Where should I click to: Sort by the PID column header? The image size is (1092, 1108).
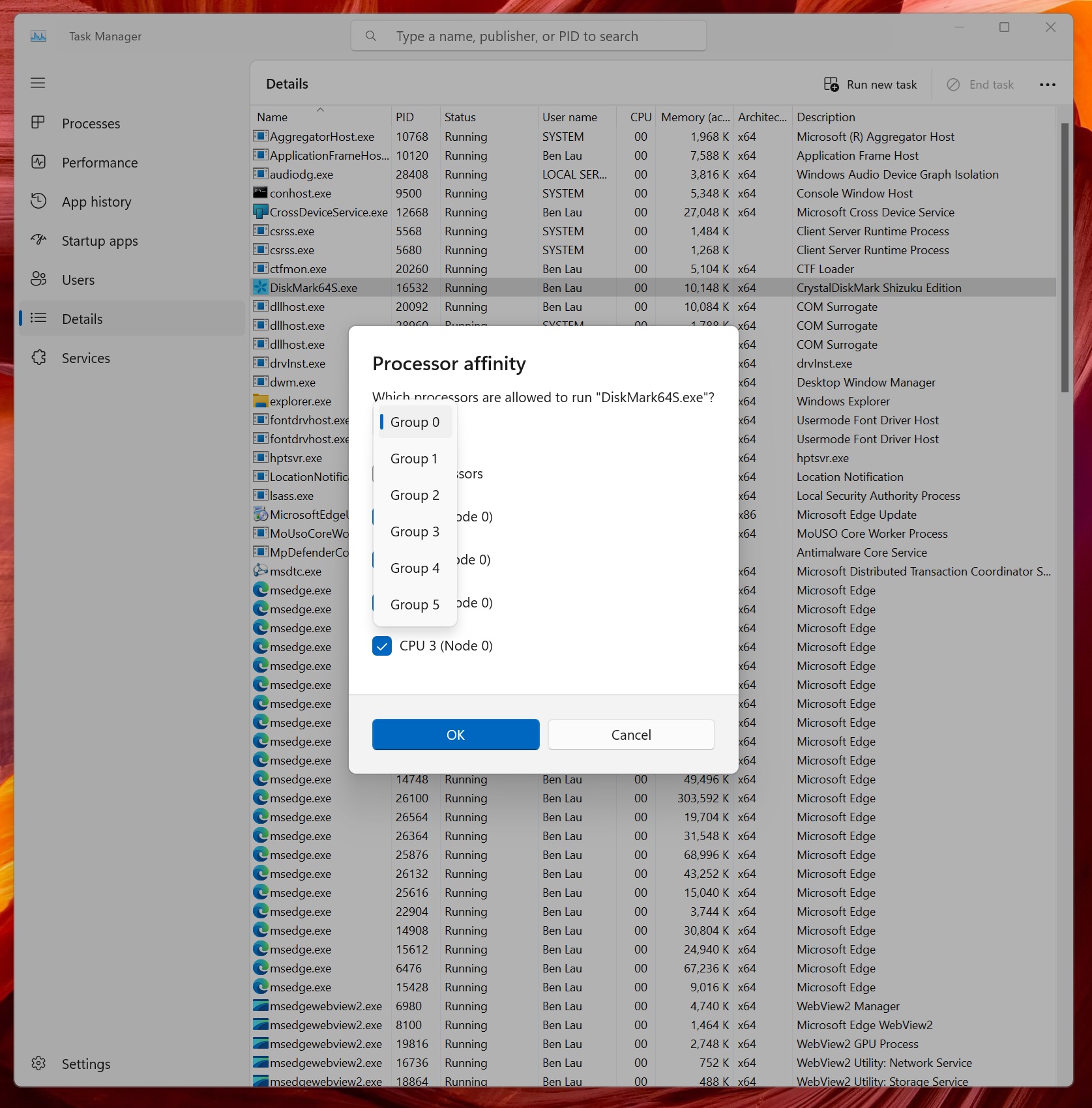[415, 117]
